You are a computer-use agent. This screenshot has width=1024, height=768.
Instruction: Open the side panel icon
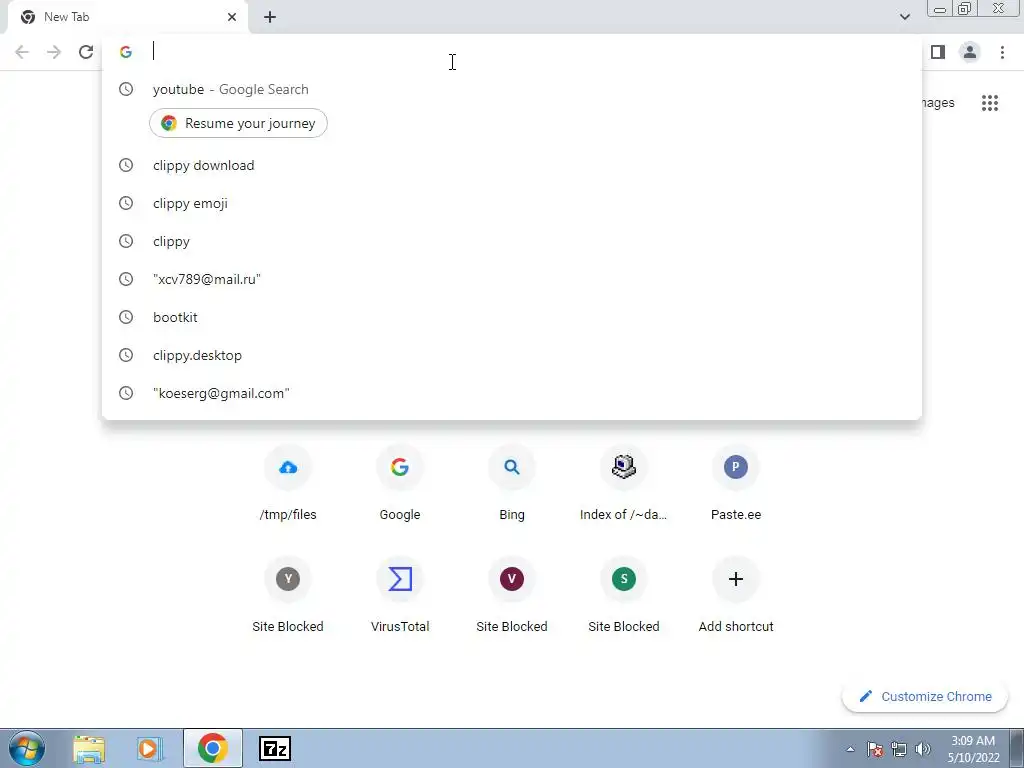point(938,52)
